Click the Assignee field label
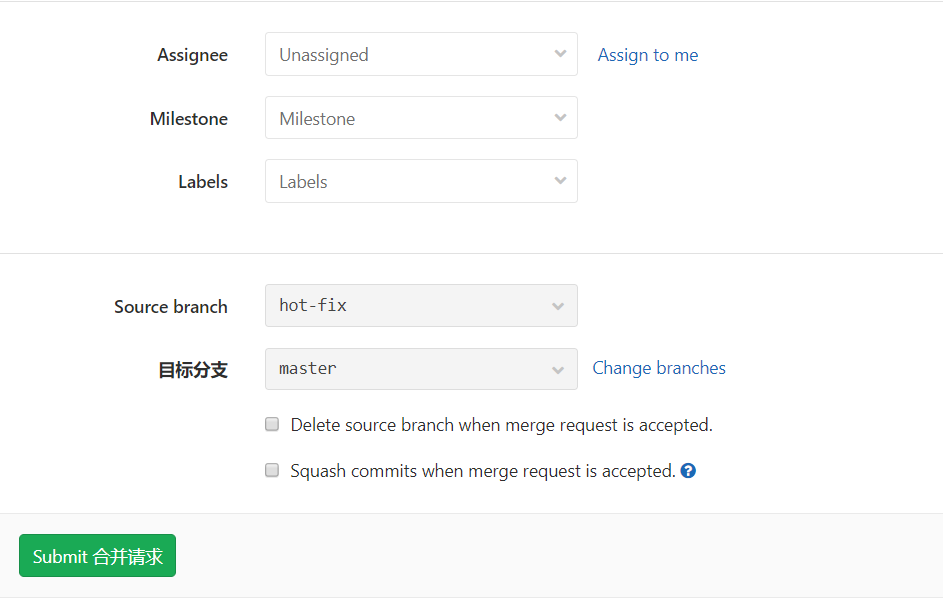The height and width of the screenshot is (614, 943). coord(192,55)
